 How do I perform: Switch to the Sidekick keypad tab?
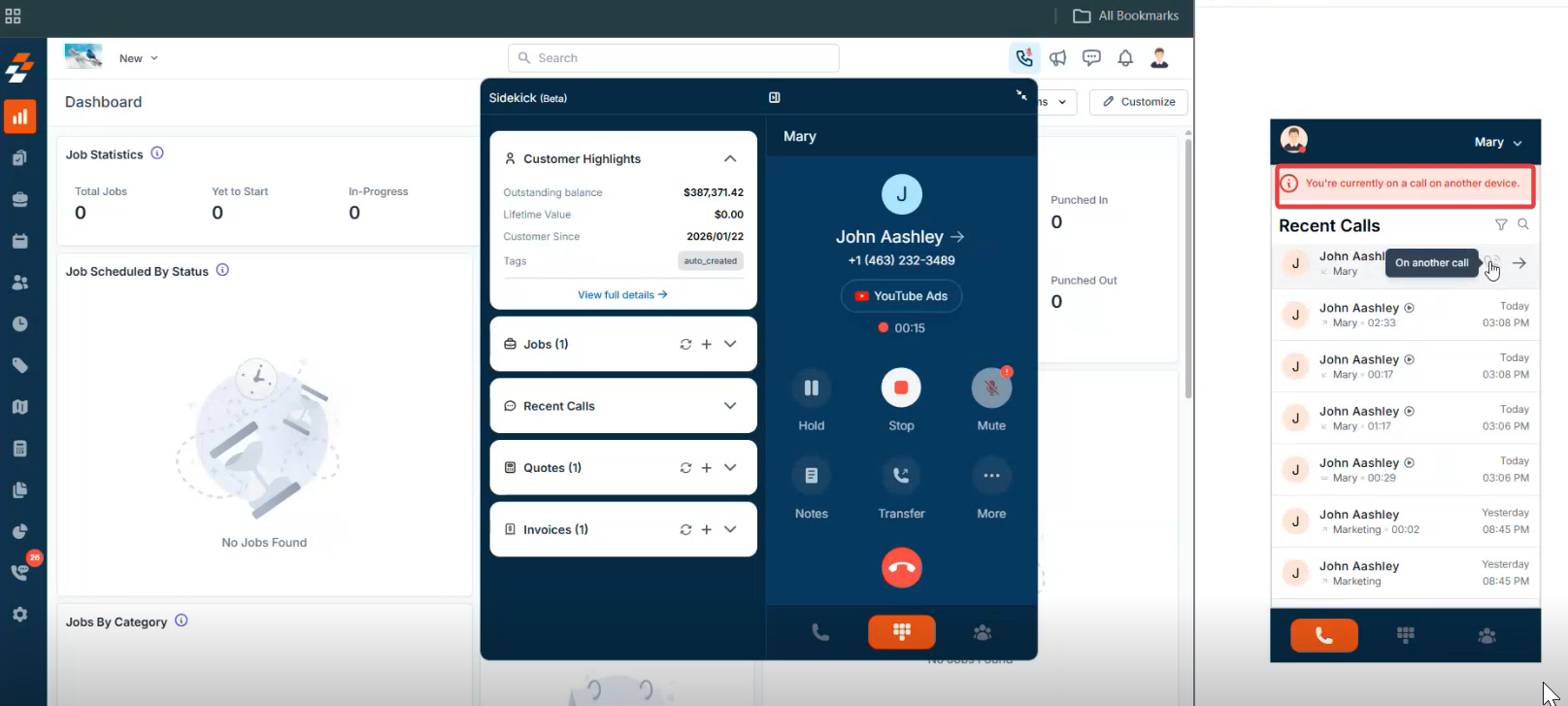click(902, 632)
